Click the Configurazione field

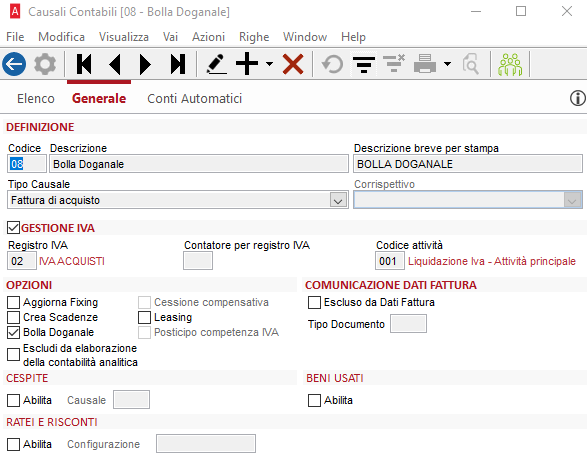tap(206, 444)
